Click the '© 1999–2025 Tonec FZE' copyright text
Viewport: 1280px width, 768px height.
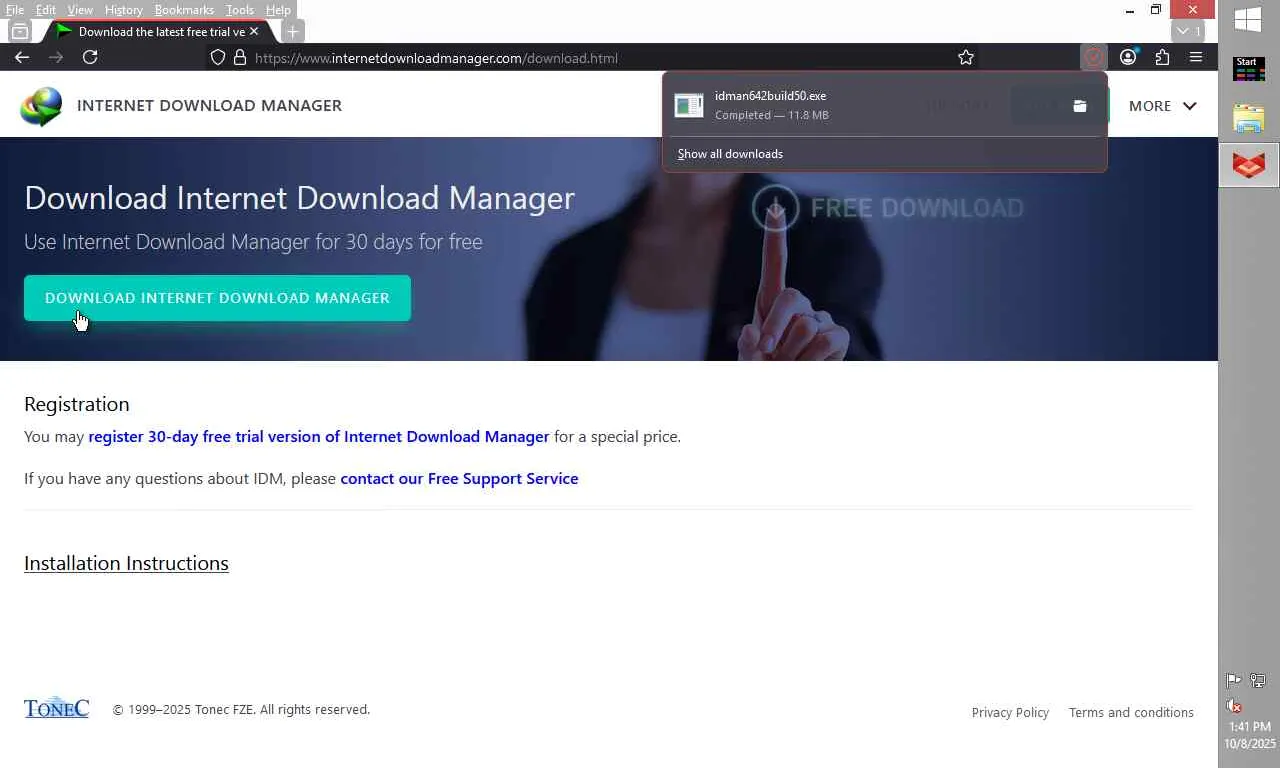coord(241,710)
